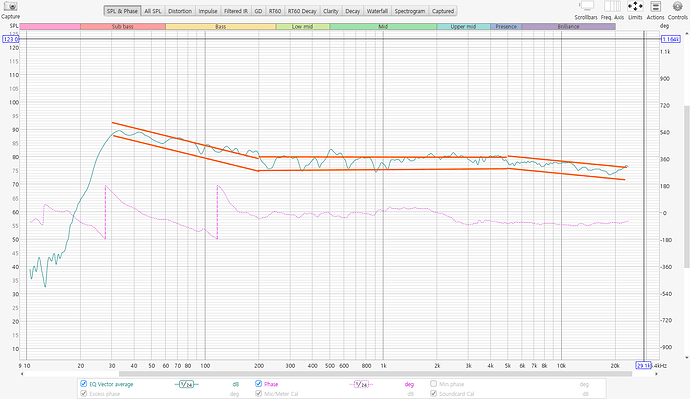Switch to the Spectrogram tab
This screenshot has height=399, width=690.
click(410, 11)
